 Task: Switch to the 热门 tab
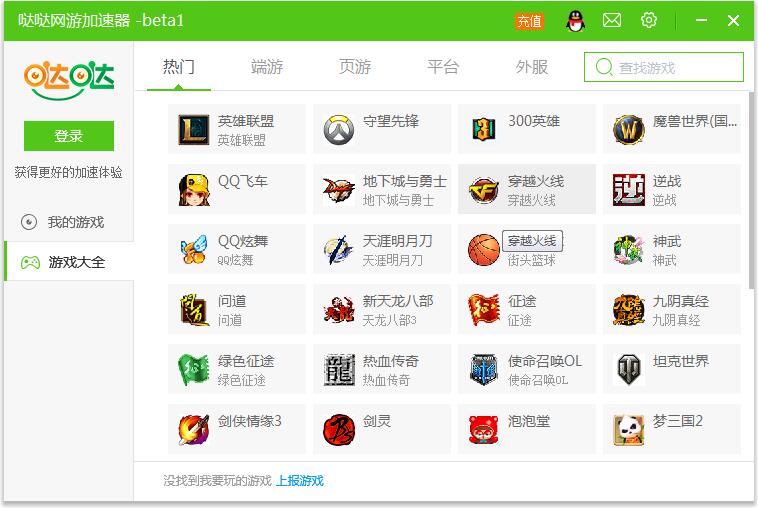pos(179,67)
